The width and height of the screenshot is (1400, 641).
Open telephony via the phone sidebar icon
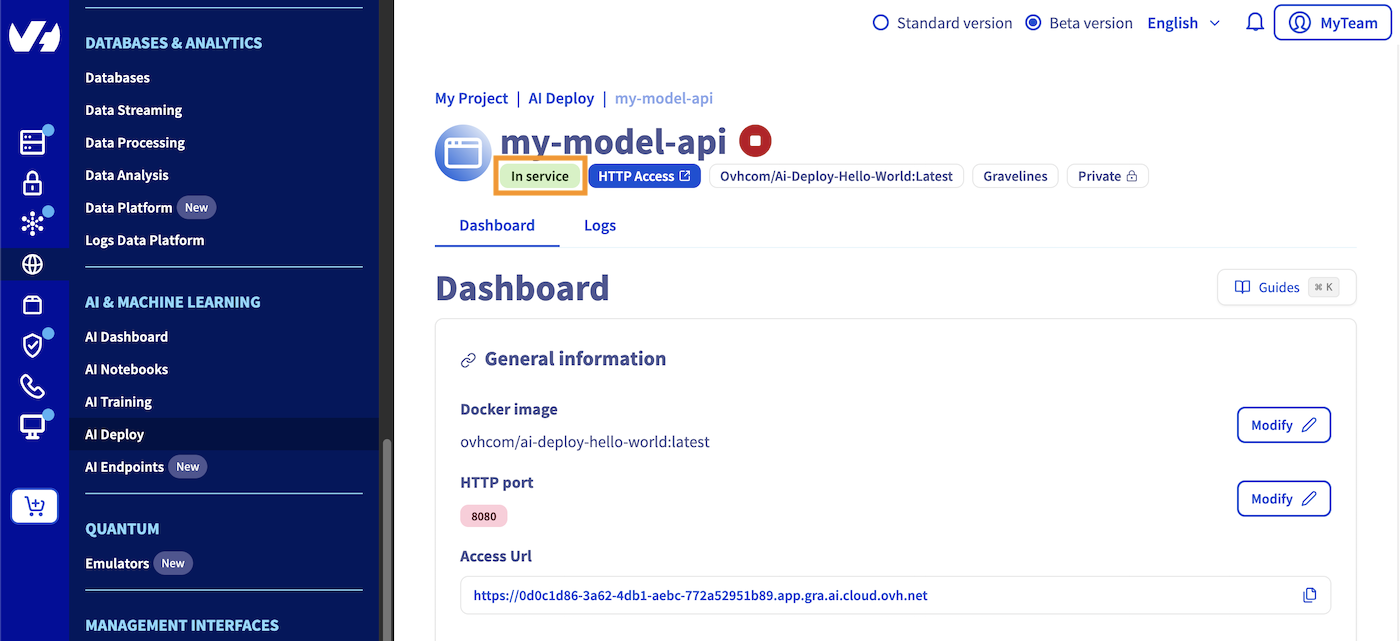click(33, 385)
